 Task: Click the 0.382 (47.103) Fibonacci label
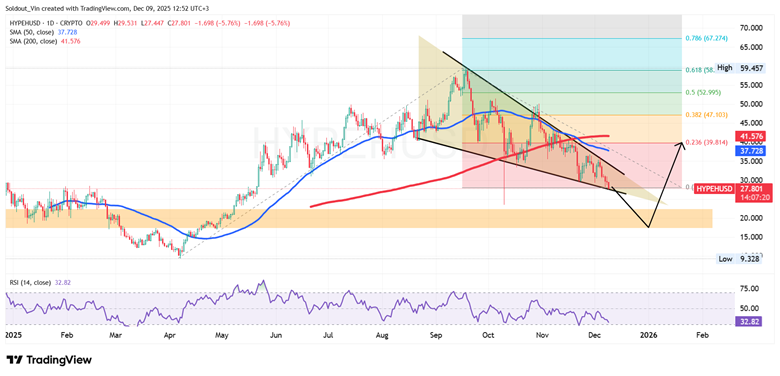pyautogui.click(x=705, y=115)
